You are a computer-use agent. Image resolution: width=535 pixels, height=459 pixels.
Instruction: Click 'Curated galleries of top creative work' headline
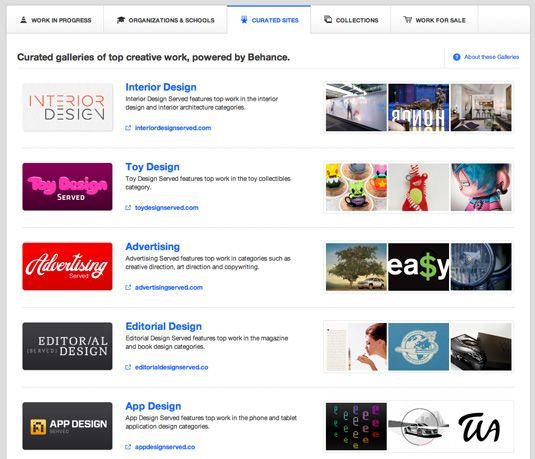(154, 57)
